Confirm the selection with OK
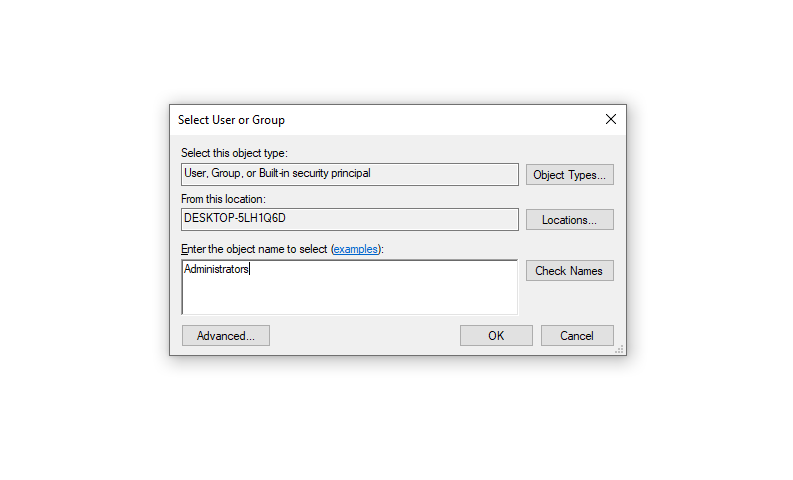 (496, 336)
